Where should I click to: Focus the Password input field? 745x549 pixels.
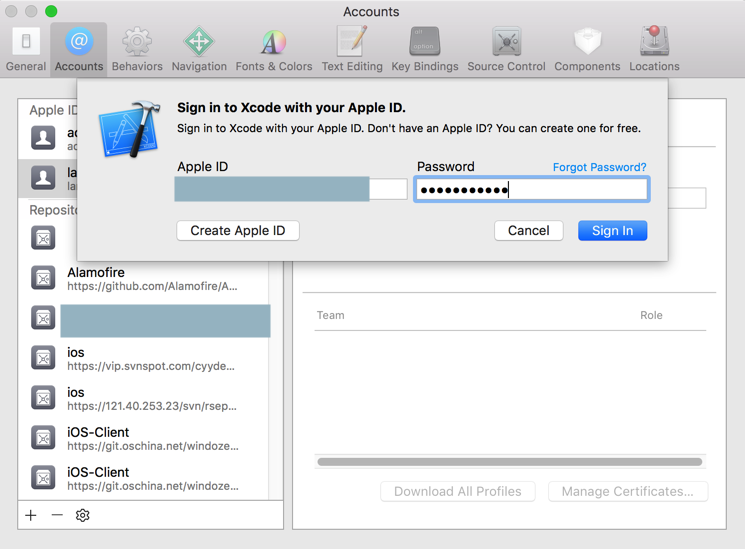click(x=531, y=190)
